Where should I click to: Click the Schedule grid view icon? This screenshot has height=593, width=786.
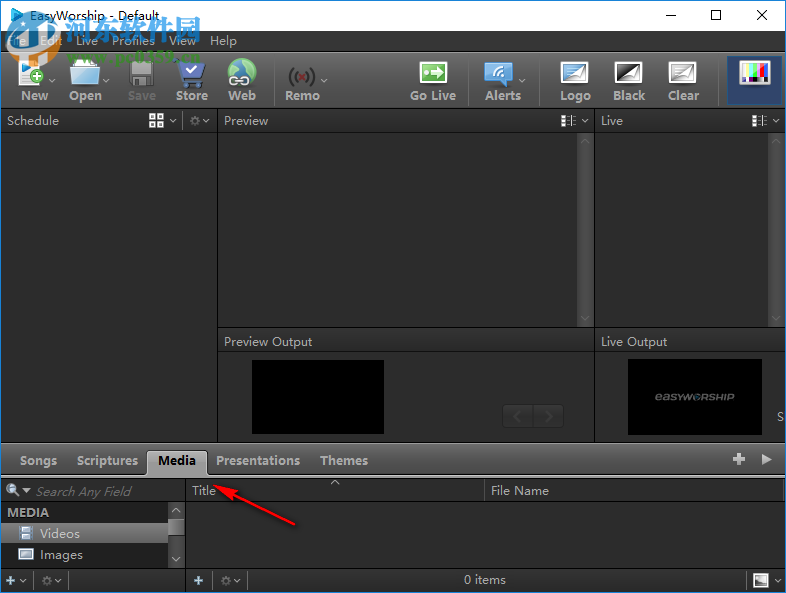(156, 120)
